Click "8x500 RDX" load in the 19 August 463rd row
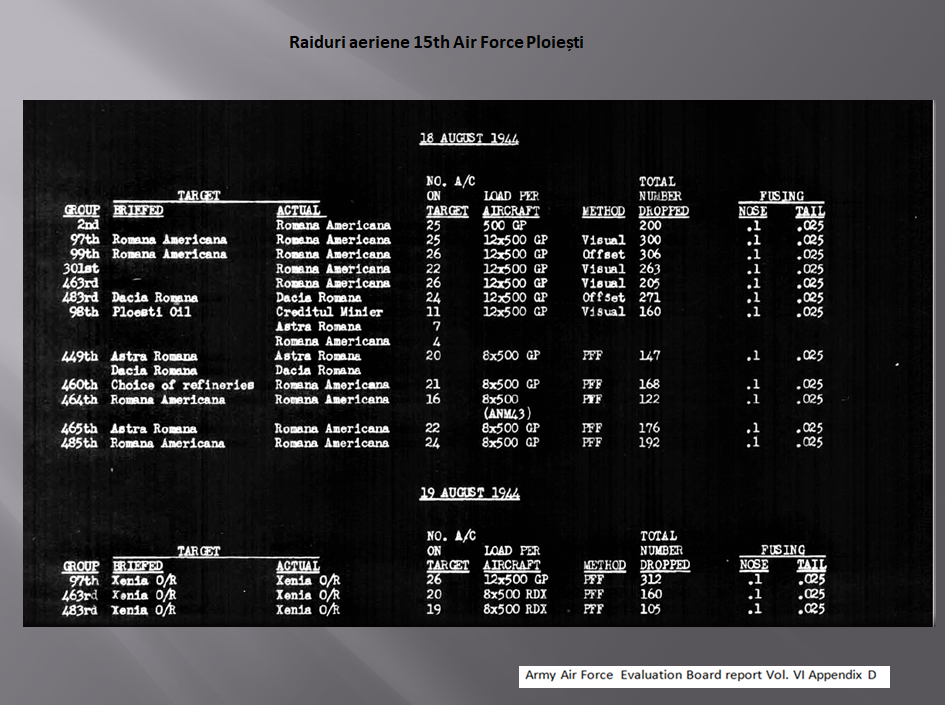This screenshot has width=945, height=705. point(515,594)
